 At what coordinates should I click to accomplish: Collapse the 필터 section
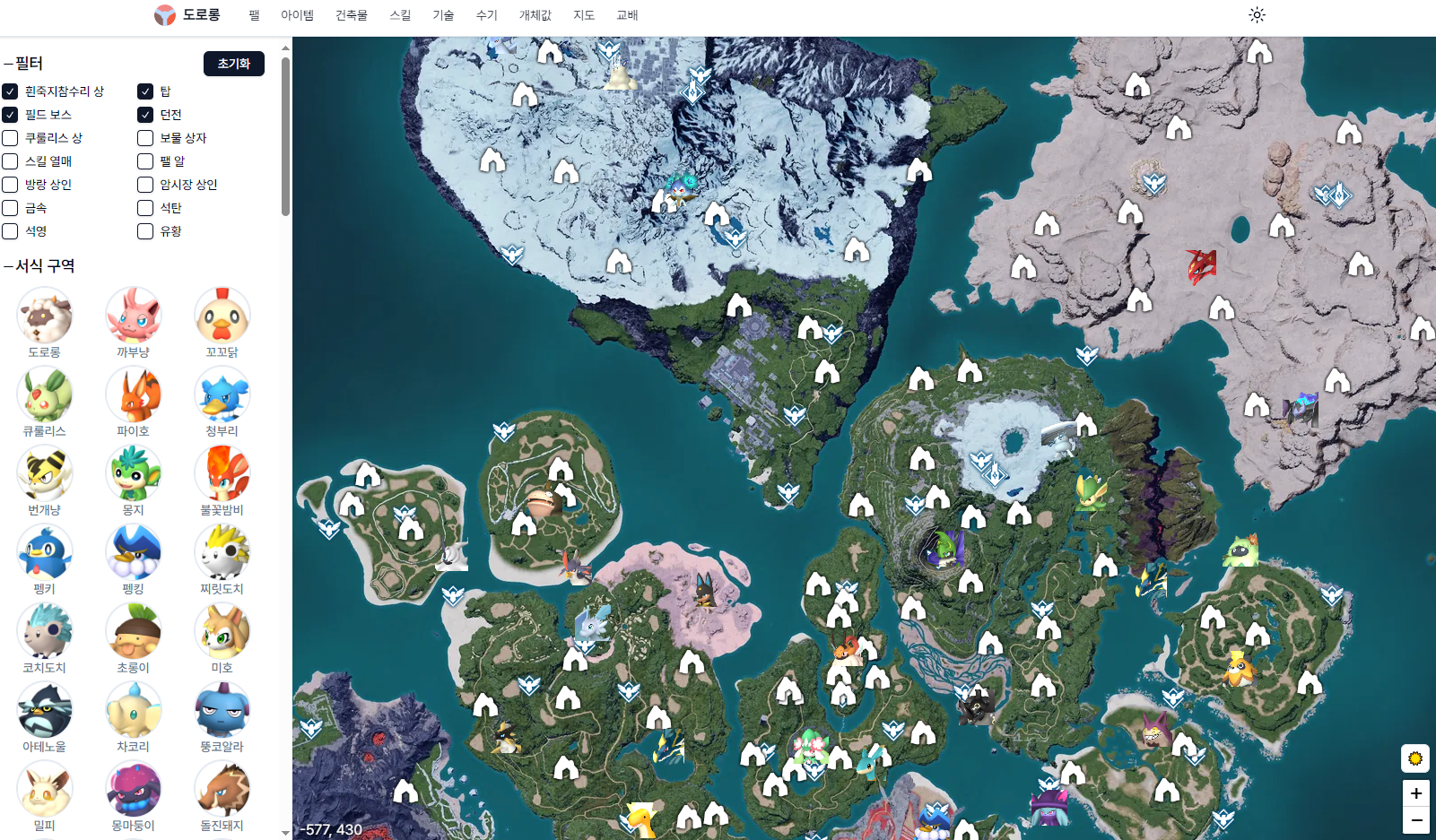click(23, 64)
